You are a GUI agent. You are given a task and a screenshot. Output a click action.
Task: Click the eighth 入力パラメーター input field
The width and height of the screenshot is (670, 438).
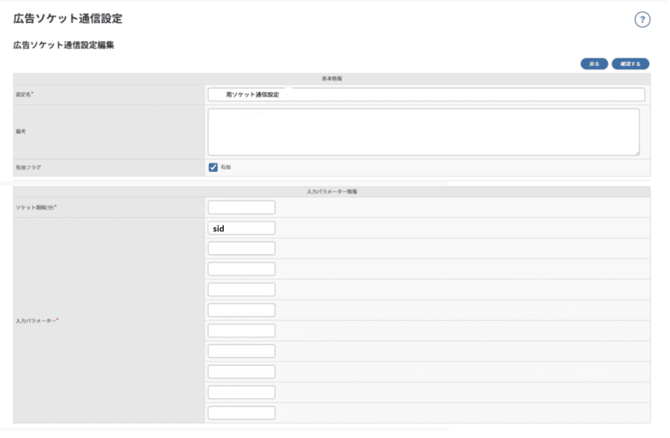pos(241,372)
